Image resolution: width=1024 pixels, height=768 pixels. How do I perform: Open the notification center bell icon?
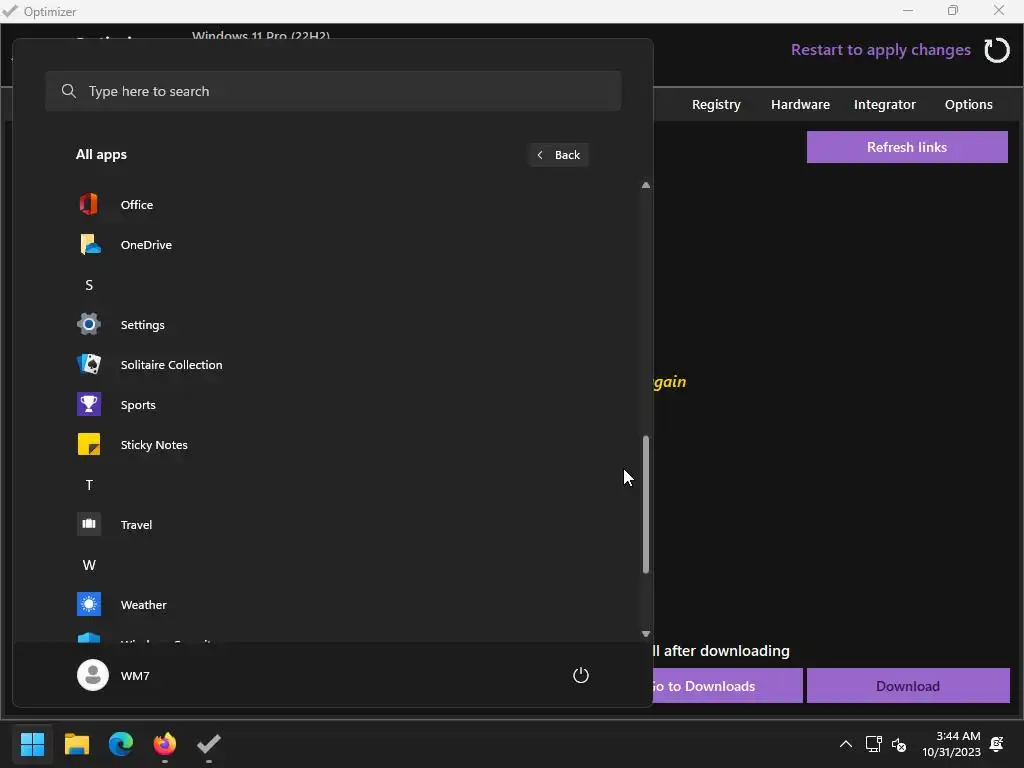coord(997,744)
